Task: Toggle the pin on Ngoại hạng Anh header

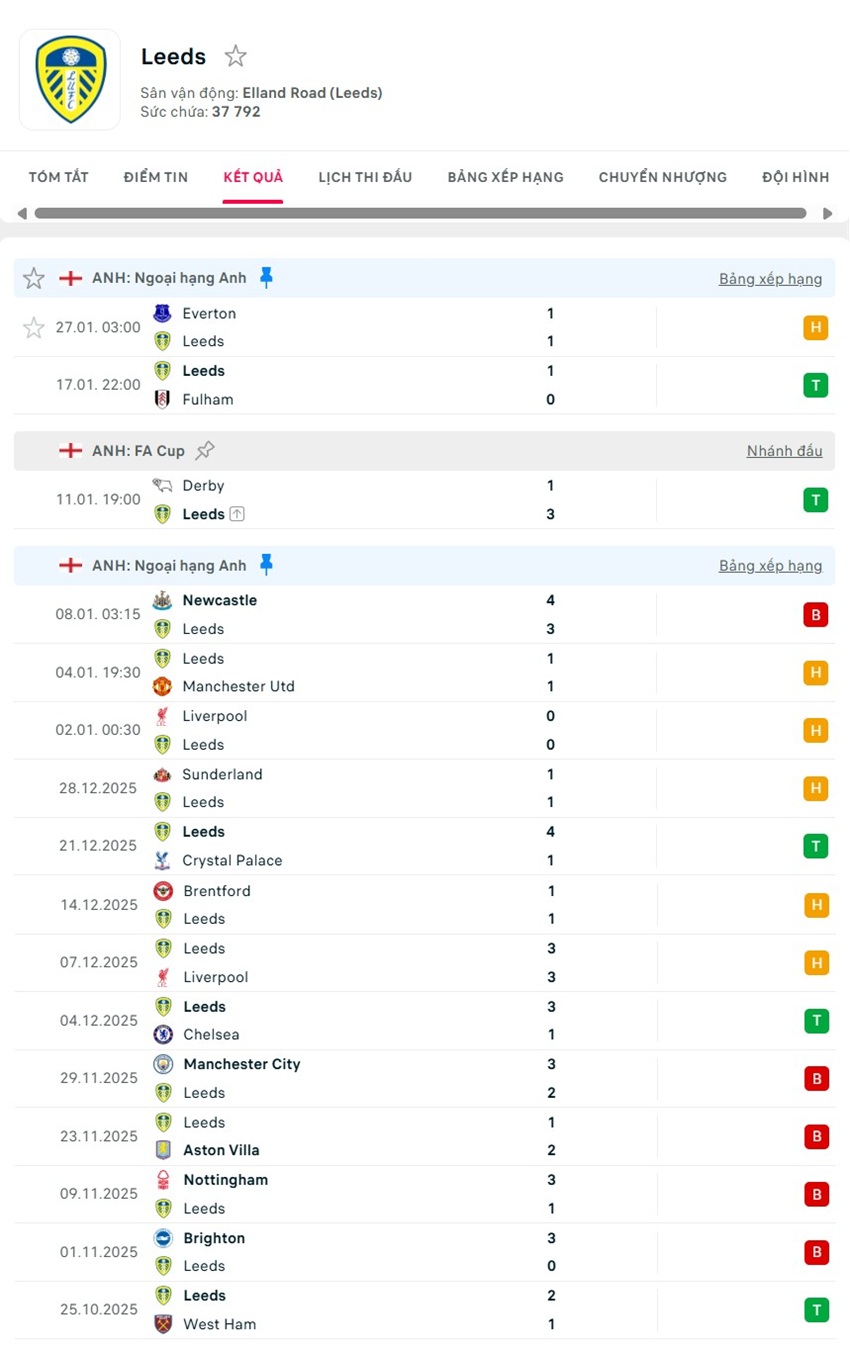Action: tap(267, 277)
